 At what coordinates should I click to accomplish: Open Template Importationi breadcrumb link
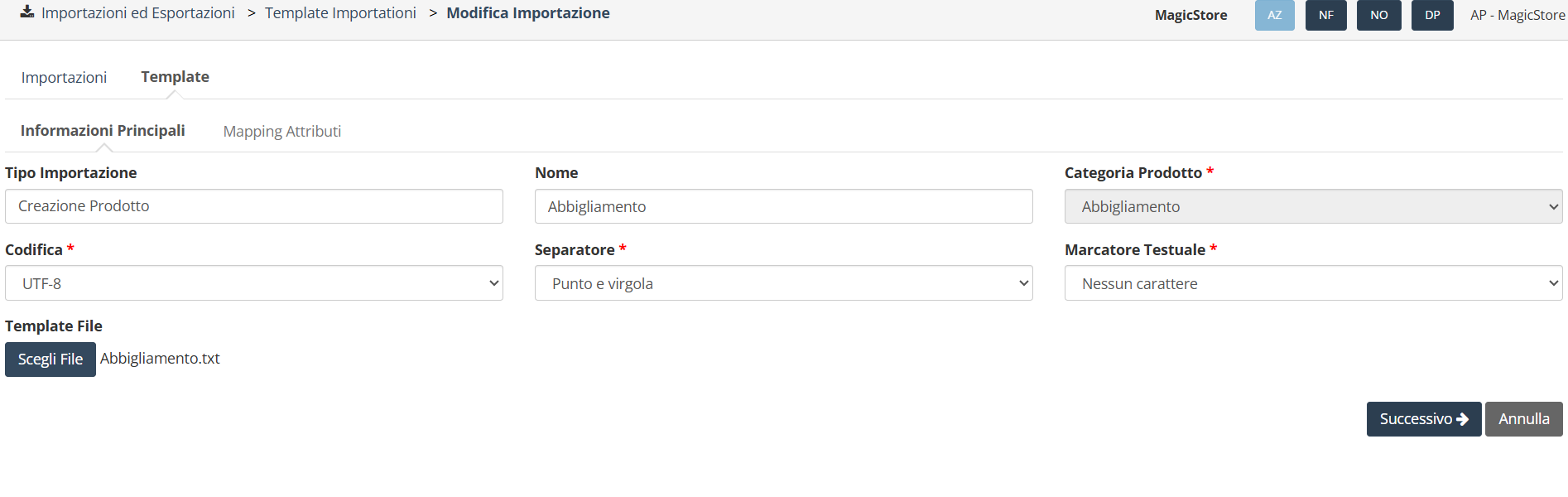(340, 13)
